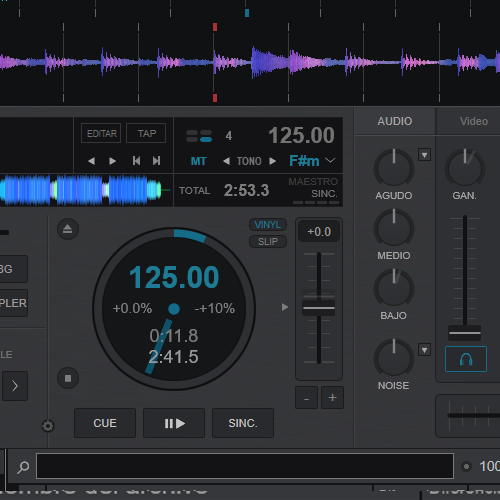Raise the key with TONO right arrow
500x500 pixels.
tap(273, 161)
